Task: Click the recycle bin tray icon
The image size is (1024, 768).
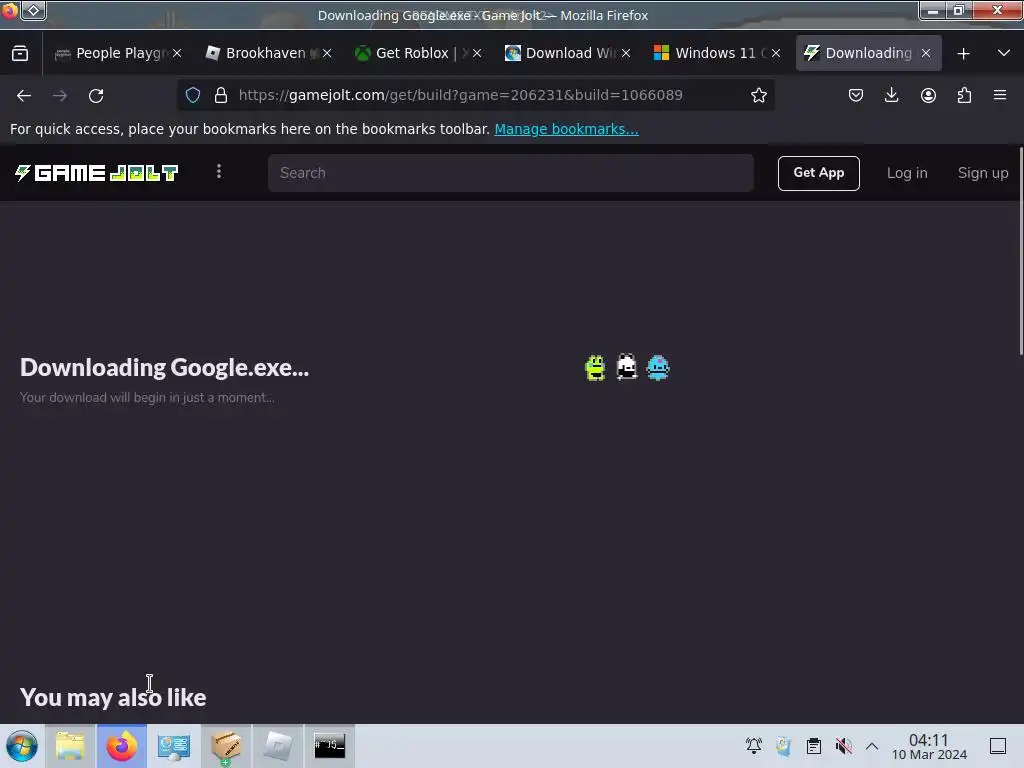Action: pos(784,746)
